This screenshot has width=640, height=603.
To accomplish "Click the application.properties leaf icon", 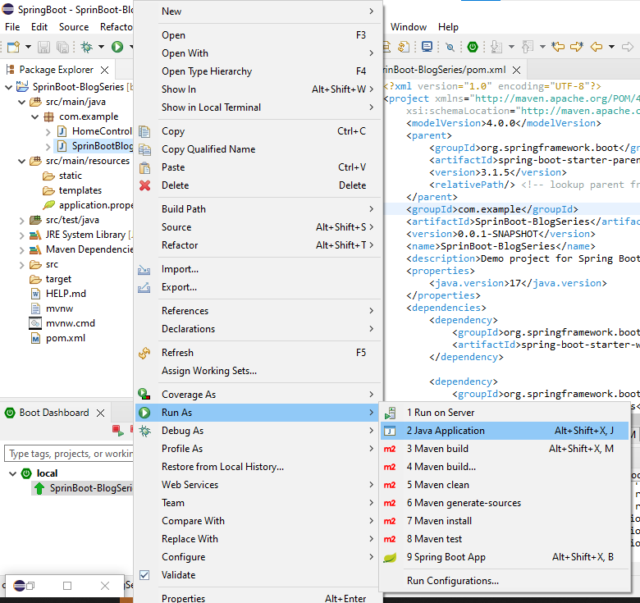I will pos(49,205).
